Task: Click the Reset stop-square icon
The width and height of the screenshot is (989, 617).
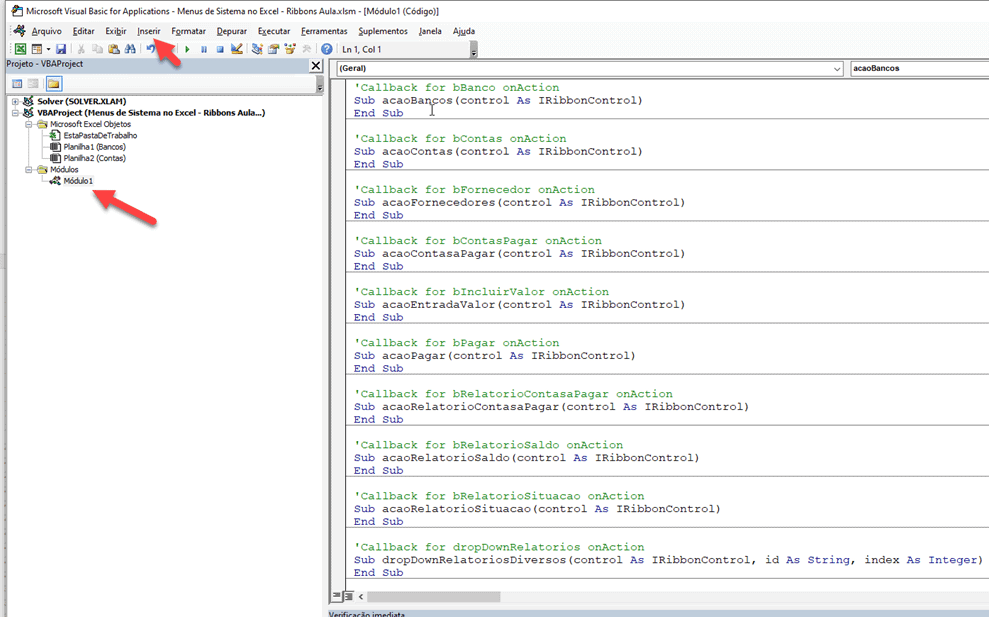Action: point(220,49)
